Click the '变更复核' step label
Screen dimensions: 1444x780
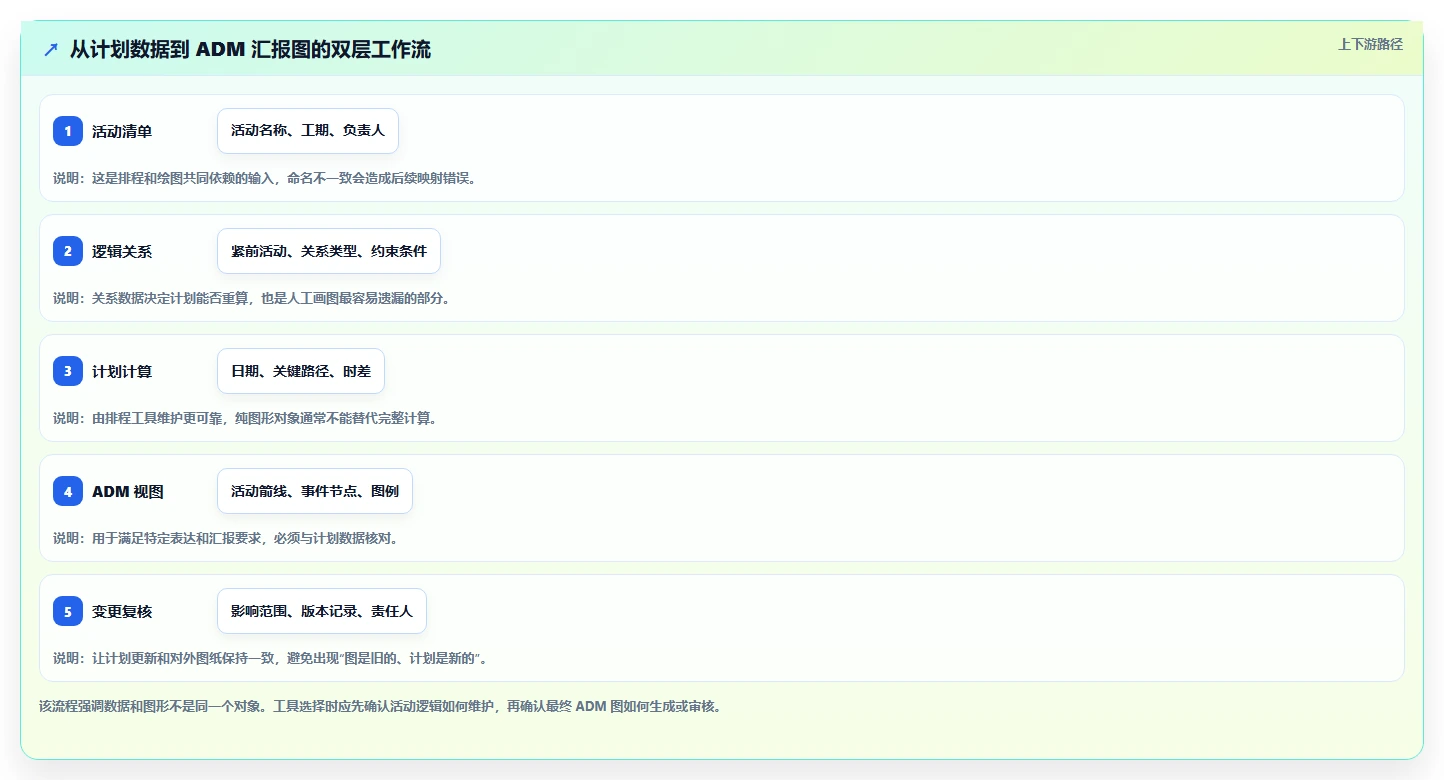122,611
